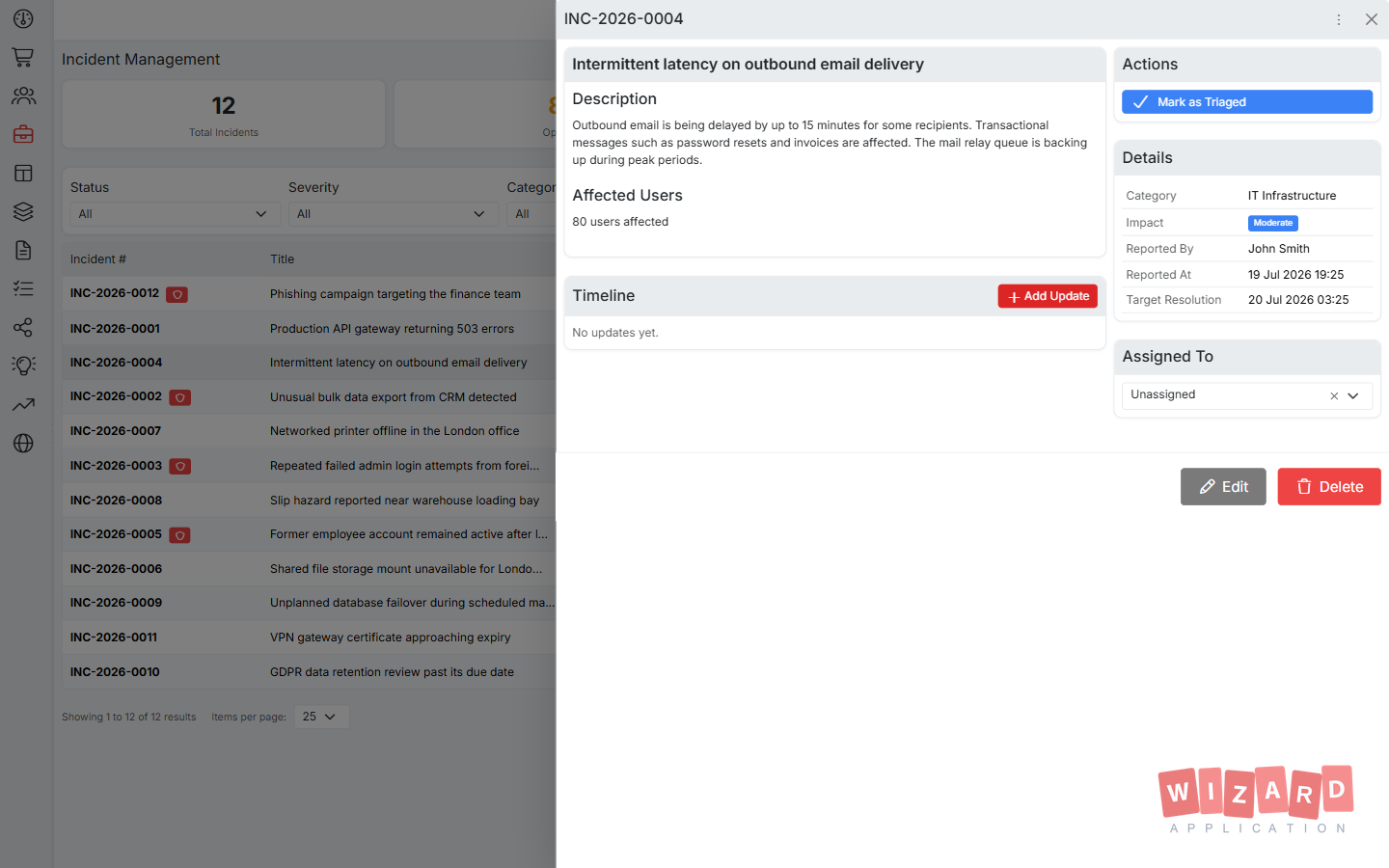Open the trending chart sidebar icon

(x=23, y=404)
